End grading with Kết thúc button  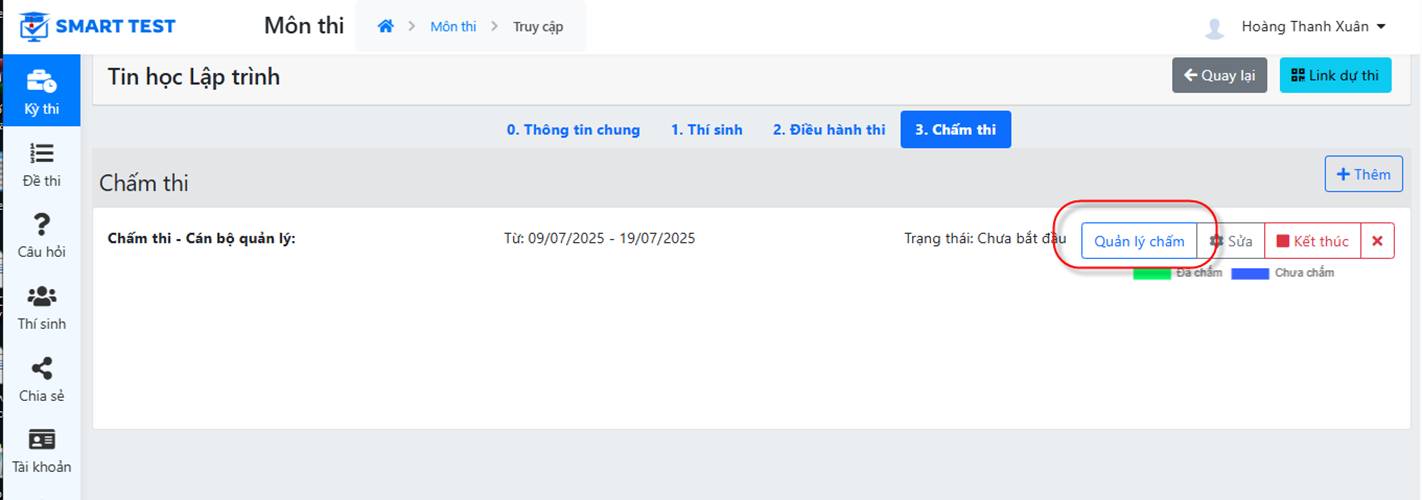pyautogui.click(x=1313, y=241)
